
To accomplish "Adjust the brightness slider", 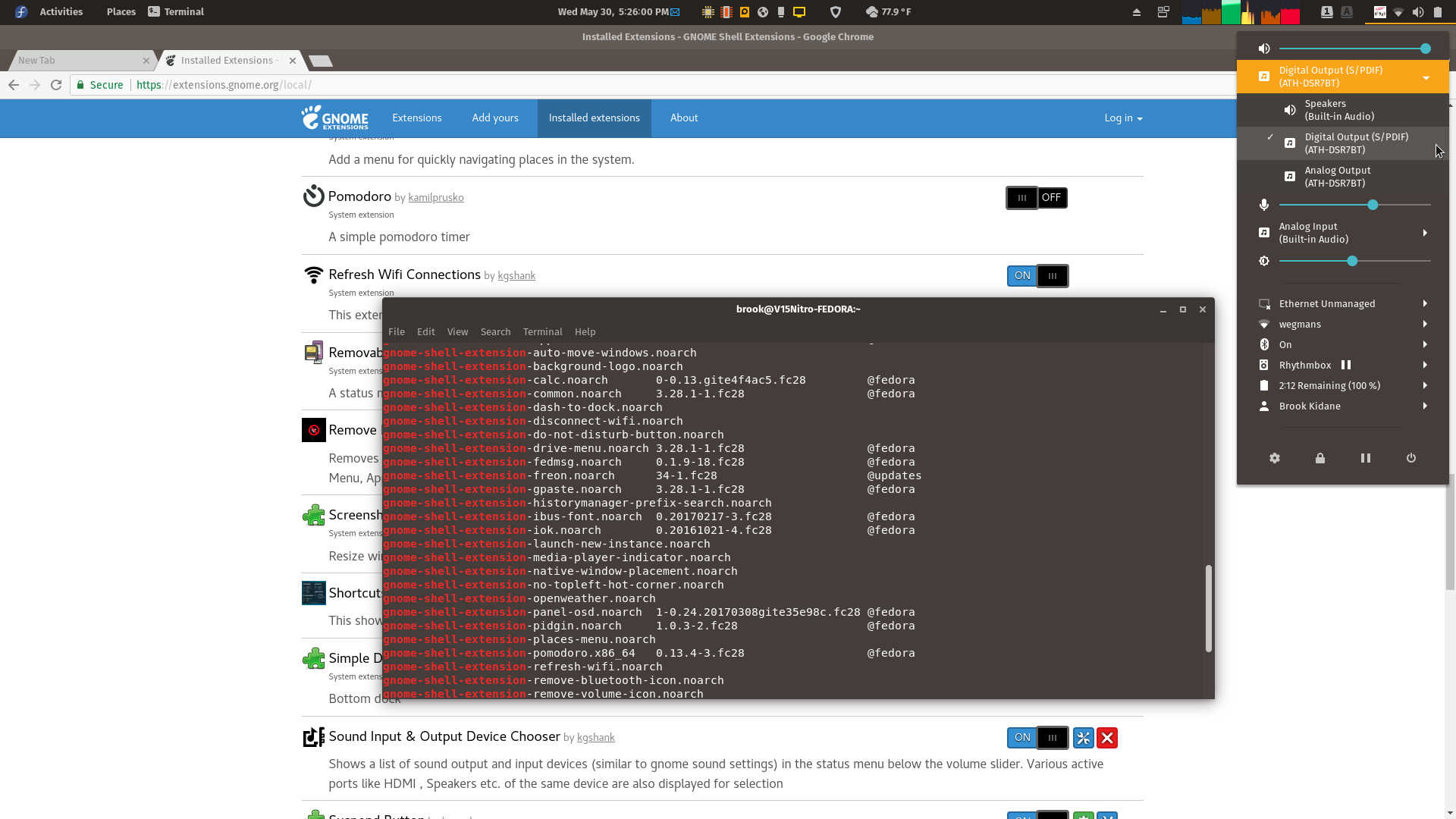I will pyautogui.click(x=1354, y=261).
